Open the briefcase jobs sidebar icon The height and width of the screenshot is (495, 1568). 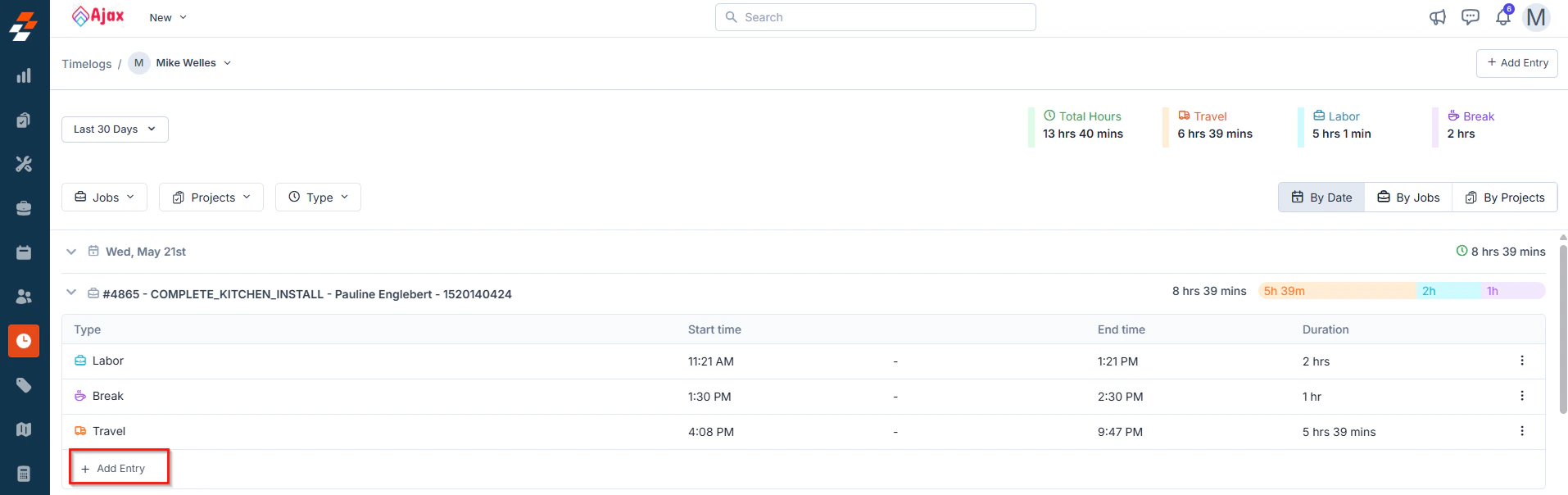(x=24, y=208)
